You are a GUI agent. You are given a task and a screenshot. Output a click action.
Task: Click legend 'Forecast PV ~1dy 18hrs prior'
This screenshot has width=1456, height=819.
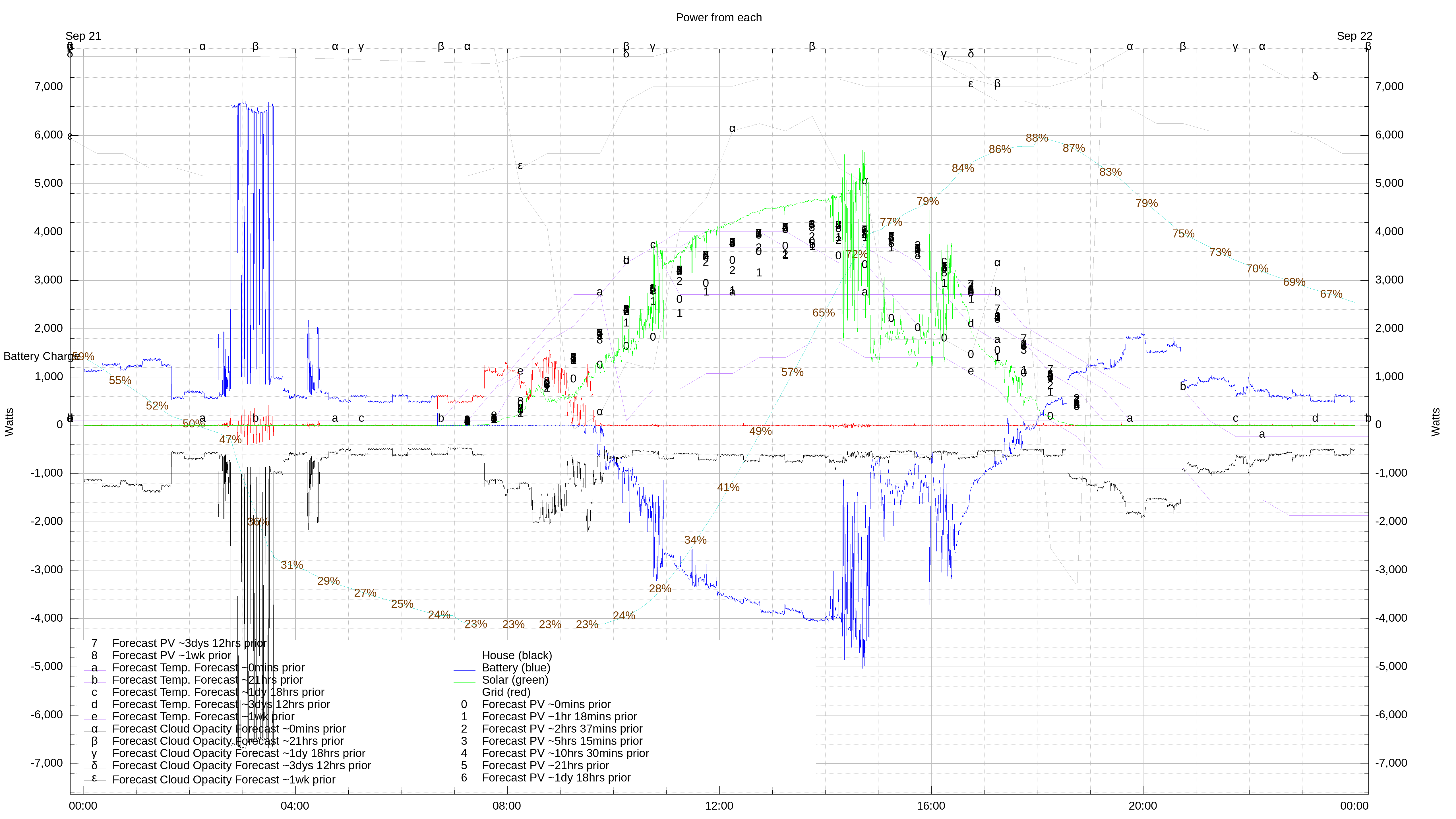pos(556,778)
